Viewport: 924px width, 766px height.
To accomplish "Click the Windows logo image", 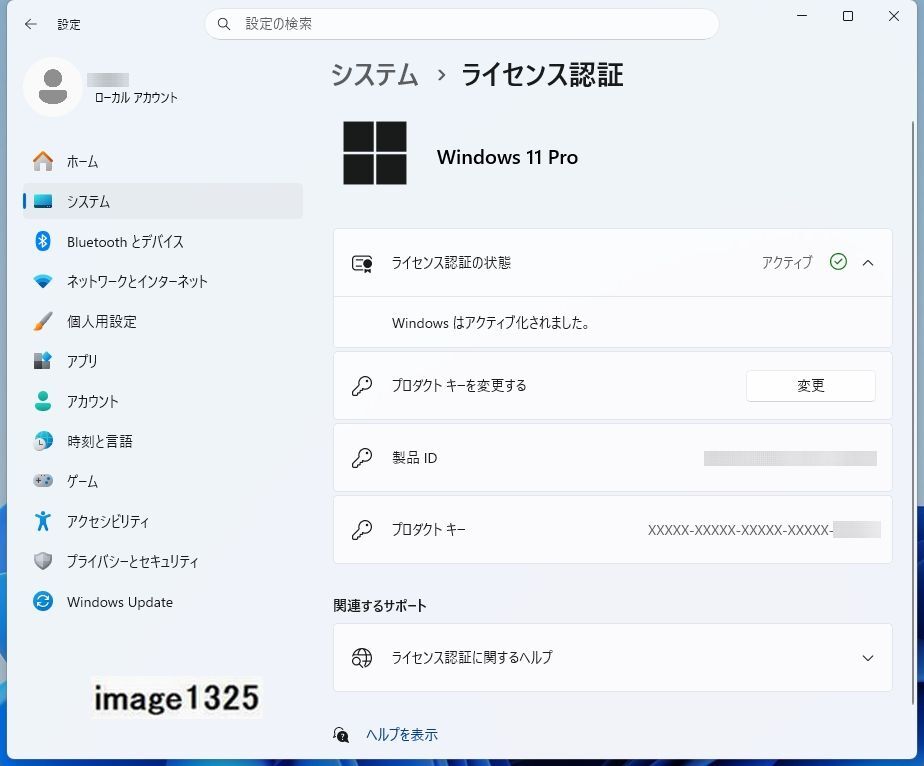I will [375, 153].
